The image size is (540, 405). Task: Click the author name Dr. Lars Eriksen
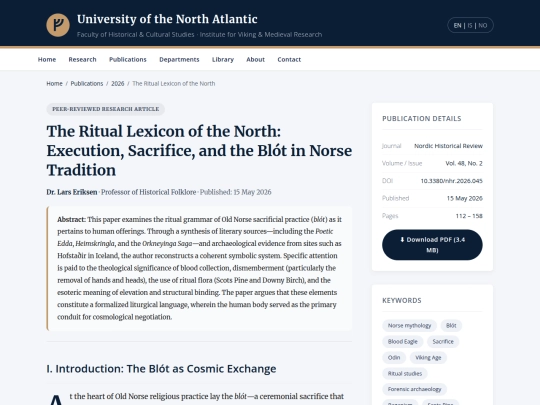click(72, 192)
